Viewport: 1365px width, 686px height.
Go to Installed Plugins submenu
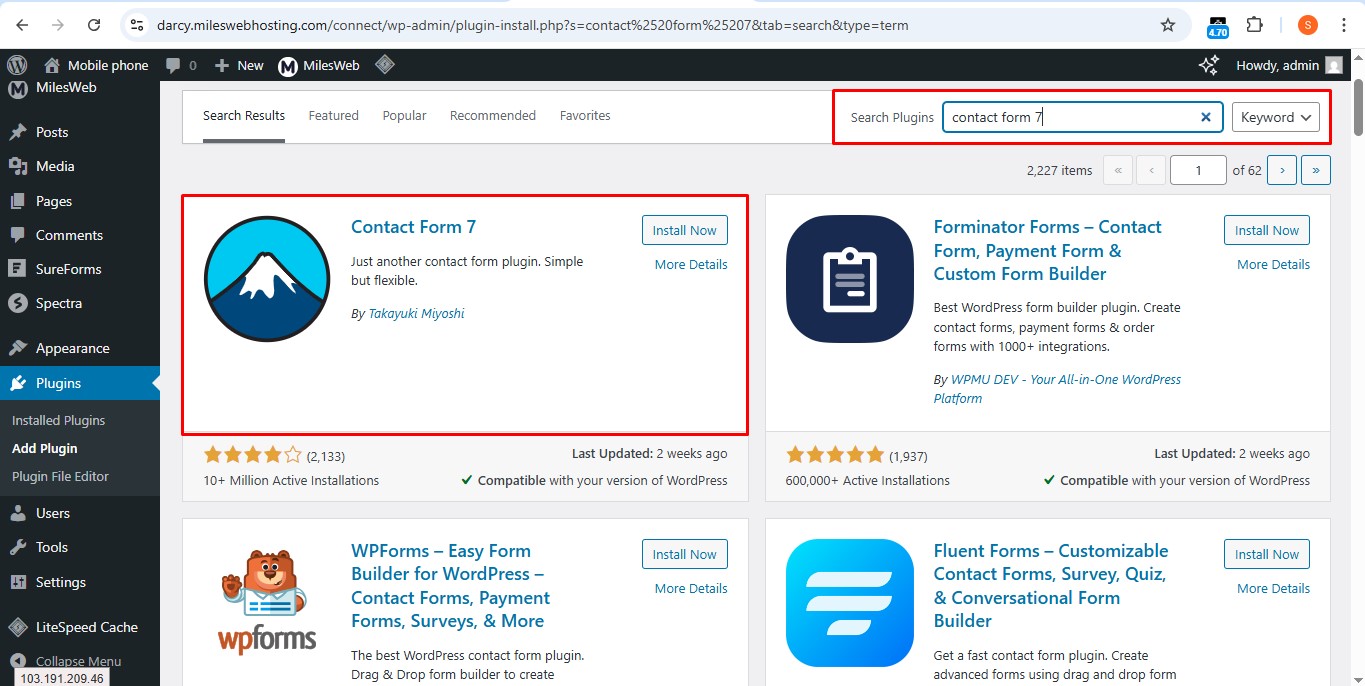(x=58, y=420)
